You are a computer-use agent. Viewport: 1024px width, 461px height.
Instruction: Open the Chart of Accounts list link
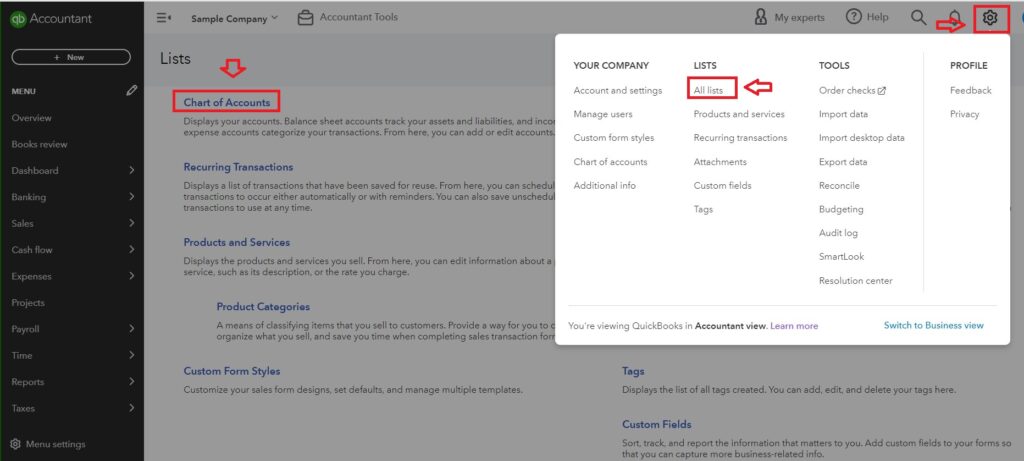[227, 103]
